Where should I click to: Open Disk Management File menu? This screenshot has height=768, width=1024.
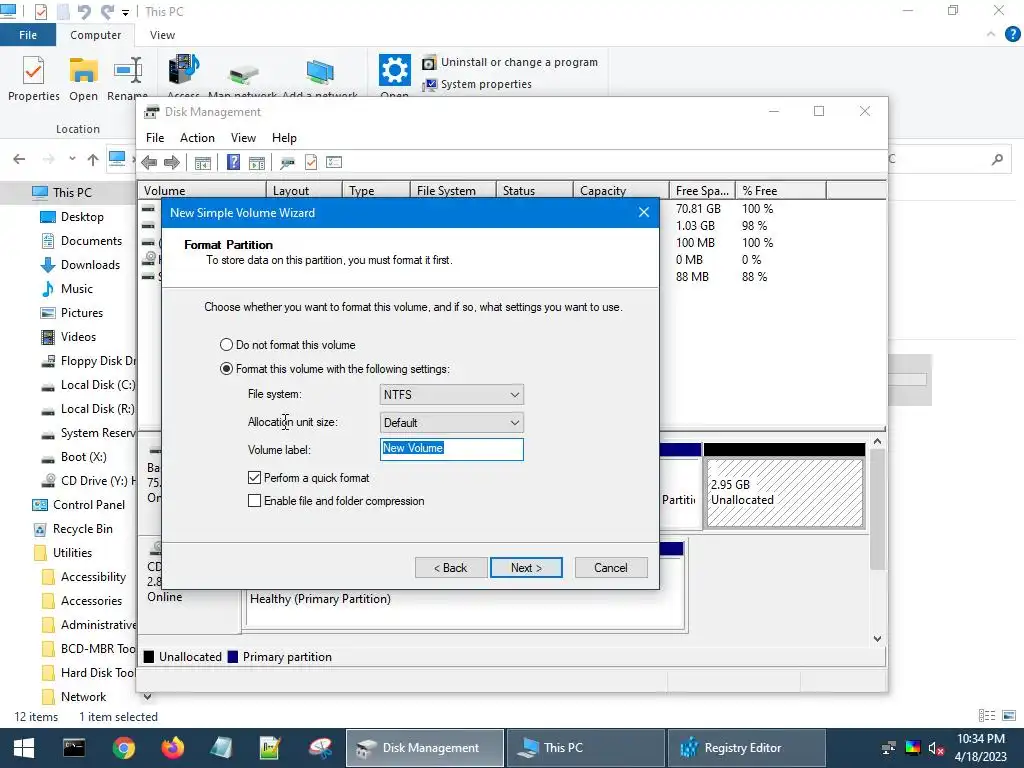[x=155, y=138]
